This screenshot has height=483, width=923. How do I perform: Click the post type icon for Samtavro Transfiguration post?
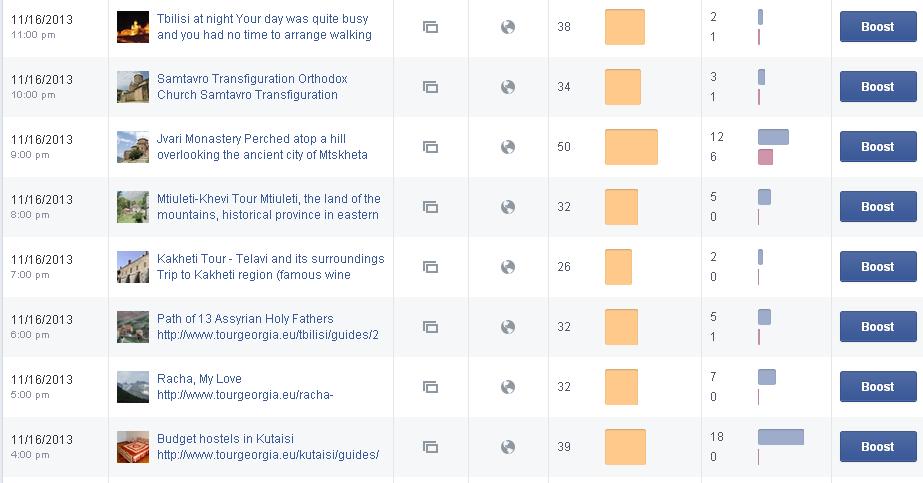(x=430, y=87)
